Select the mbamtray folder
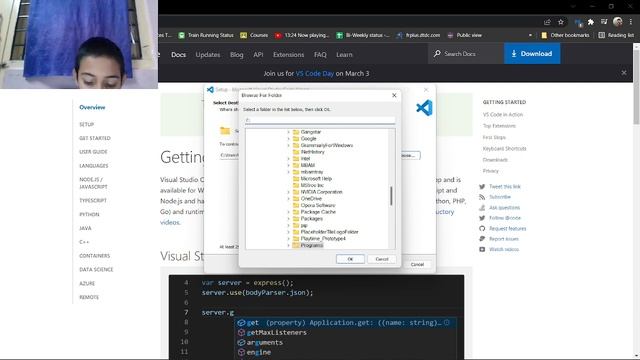The image size is (640, 360). coord(312,172)
